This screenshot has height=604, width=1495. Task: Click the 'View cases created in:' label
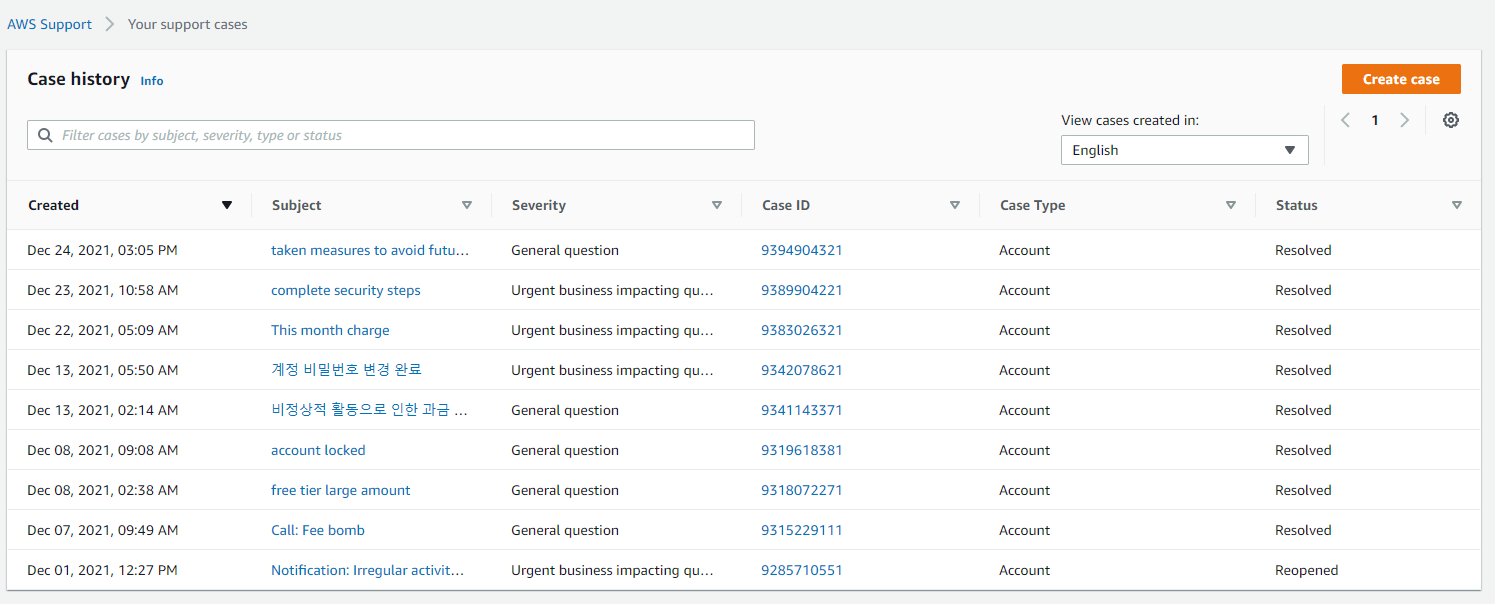click(x=1130, y=120)
